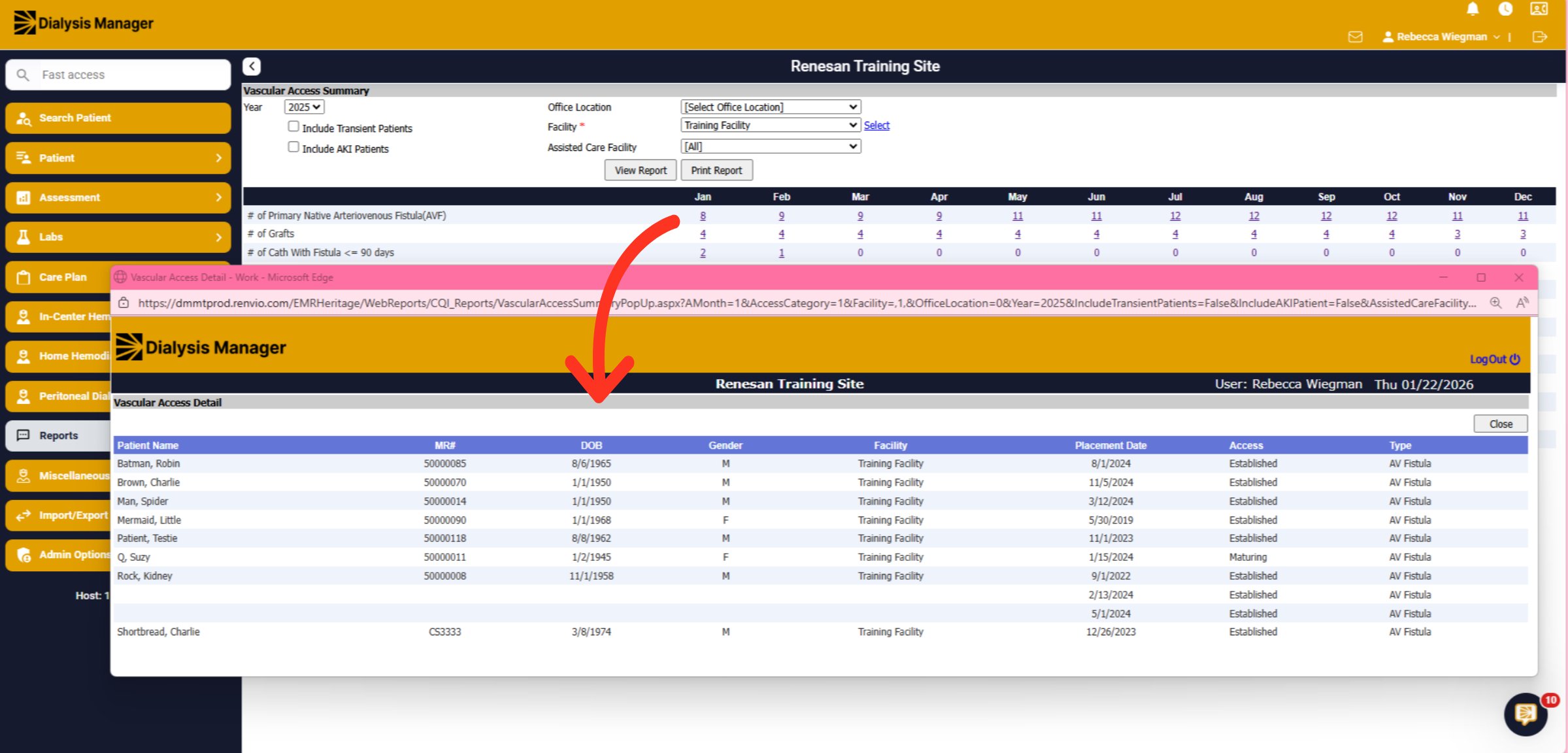Click the popup URL address bar
Image resolution: width=1568 pixels, height=753 pixels.
807,303
